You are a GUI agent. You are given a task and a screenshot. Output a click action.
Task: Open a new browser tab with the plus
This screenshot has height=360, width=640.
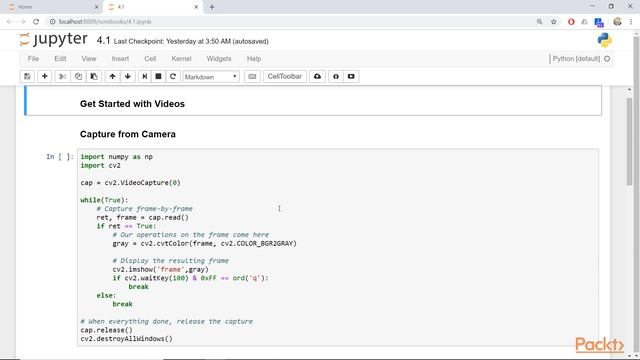212,7
